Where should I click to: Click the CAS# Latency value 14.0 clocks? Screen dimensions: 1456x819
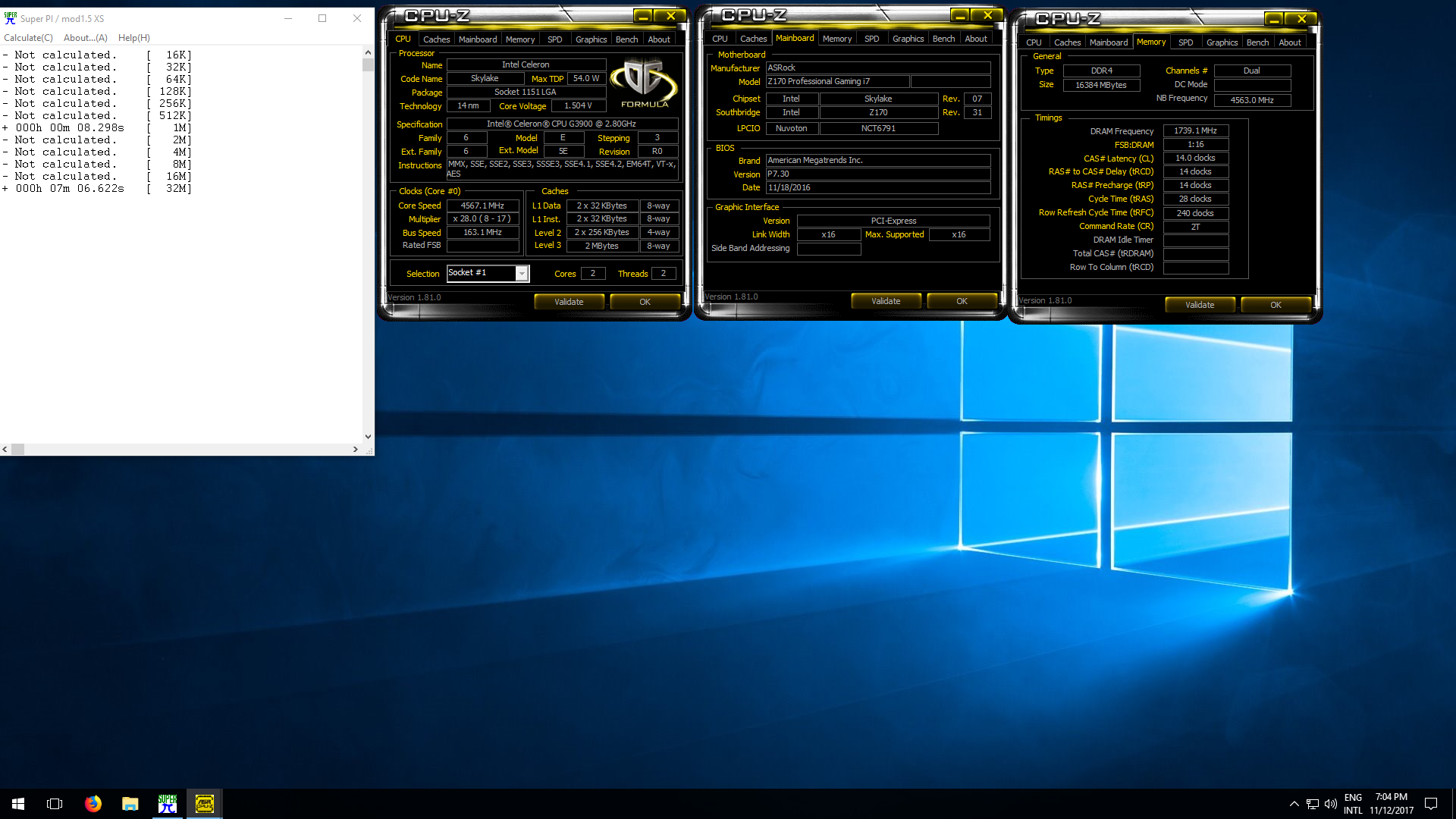coord(1195,158)
